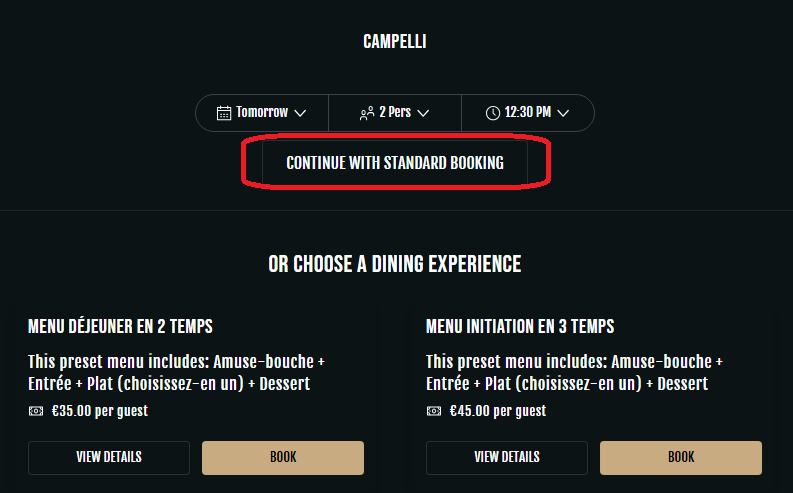Click the guests icon beside 2 Pers

click(x=367, y=113)
